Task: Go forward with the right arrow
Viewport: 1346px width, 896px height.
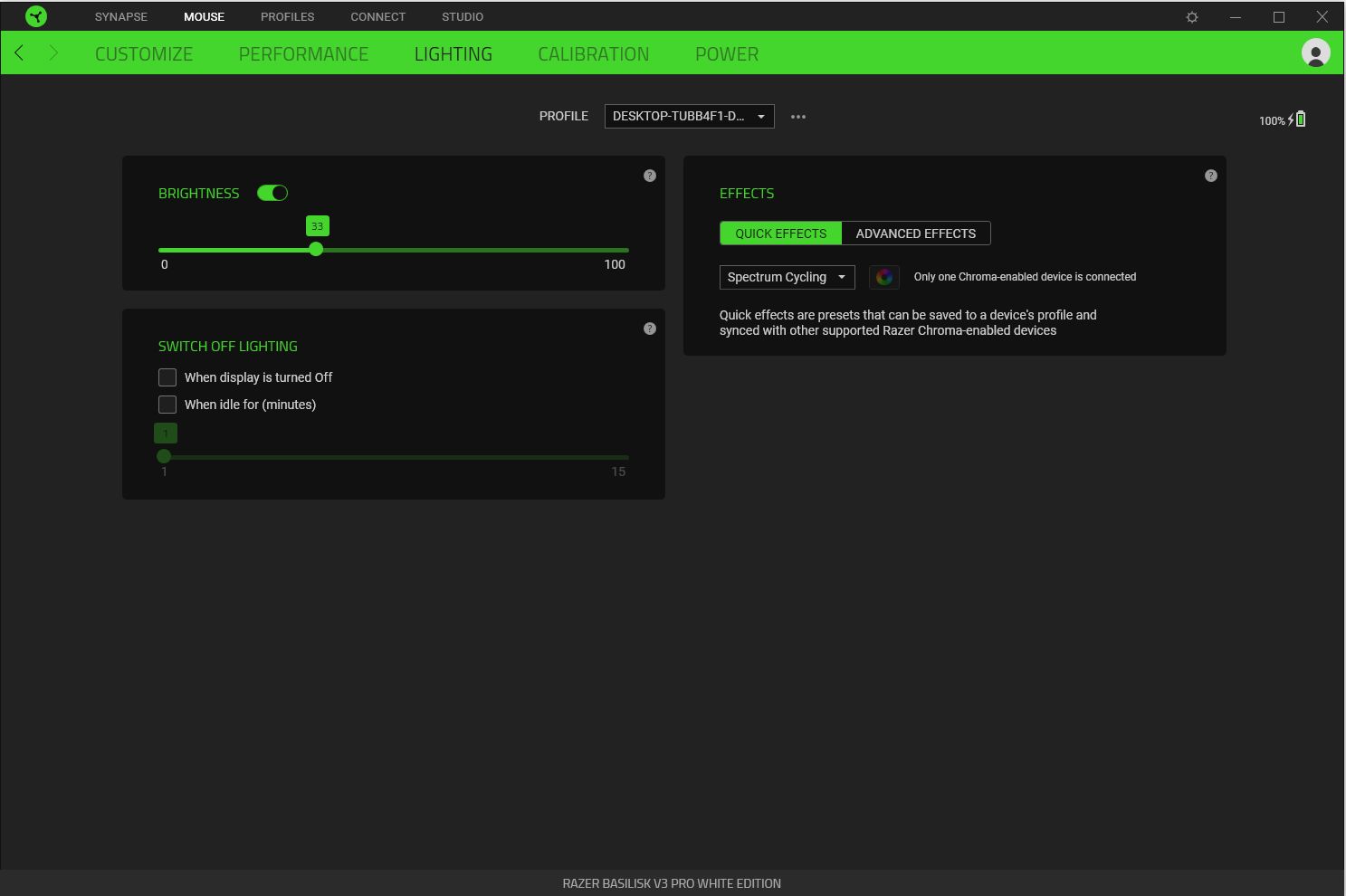Action: (53, 53)
